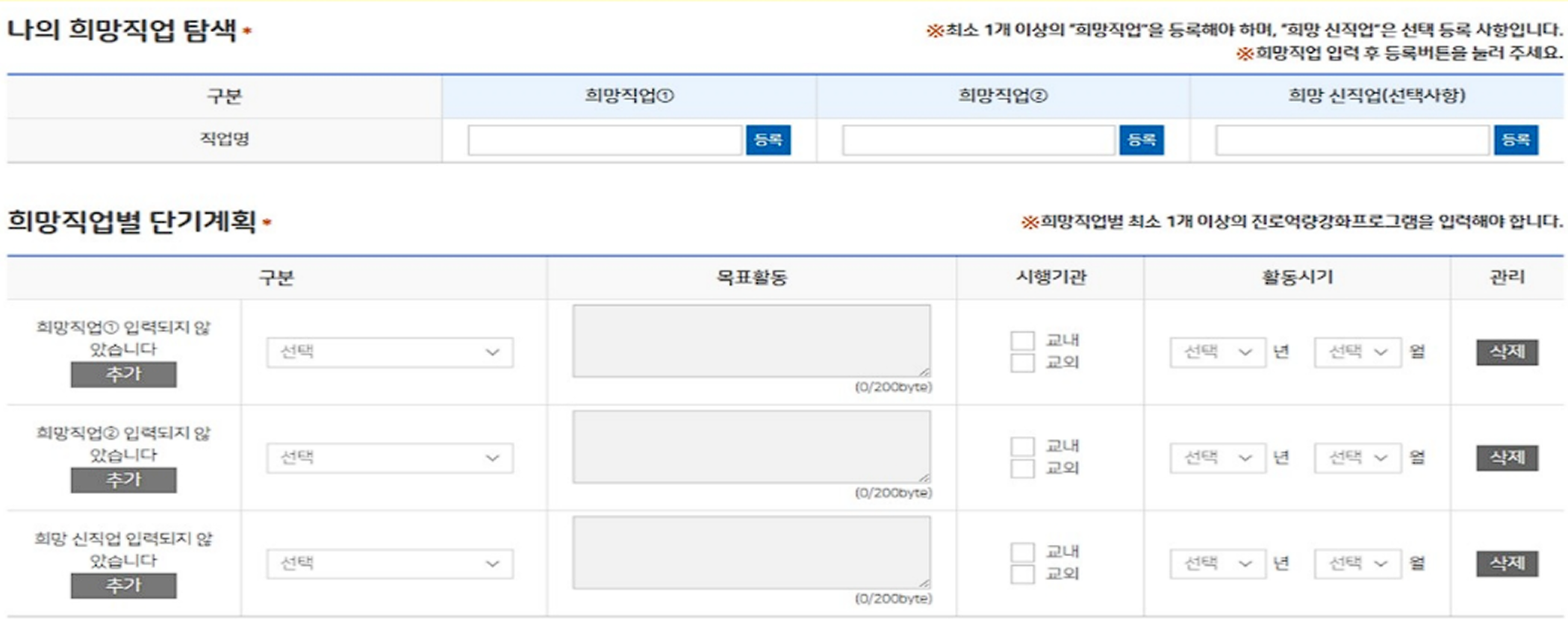
Task: Click 삭제 button in 희망직업① row
Action: (1507, 352)
